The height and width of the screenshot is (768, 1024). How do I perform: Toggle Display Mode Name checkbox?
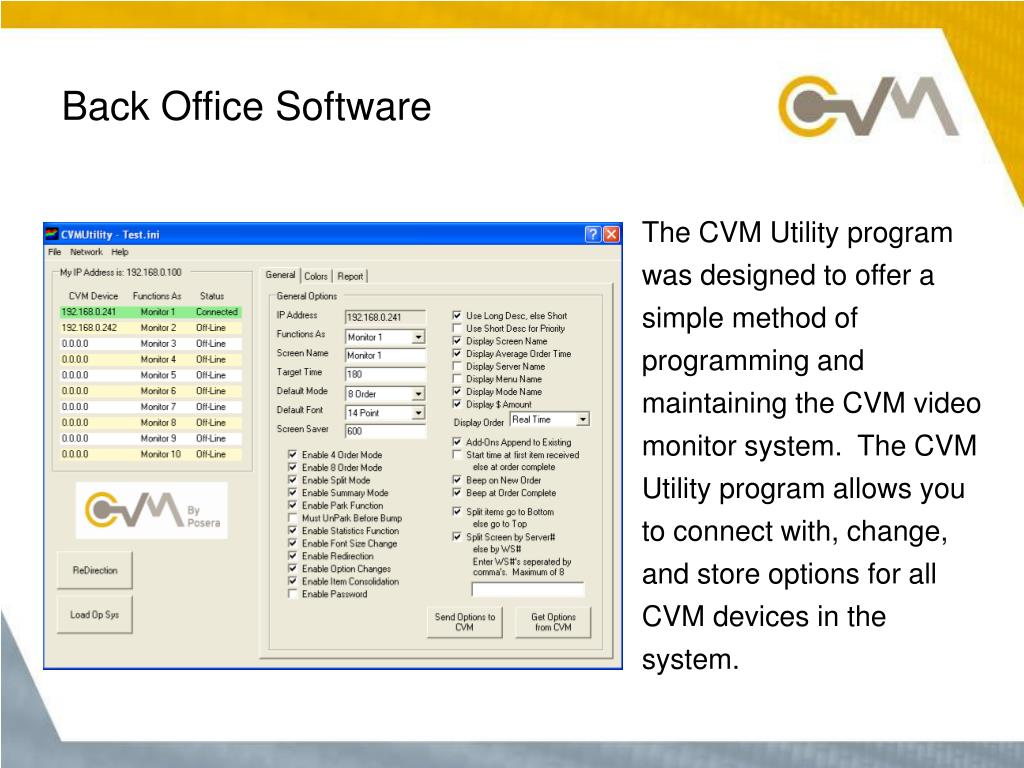click(x=457, y=391)
